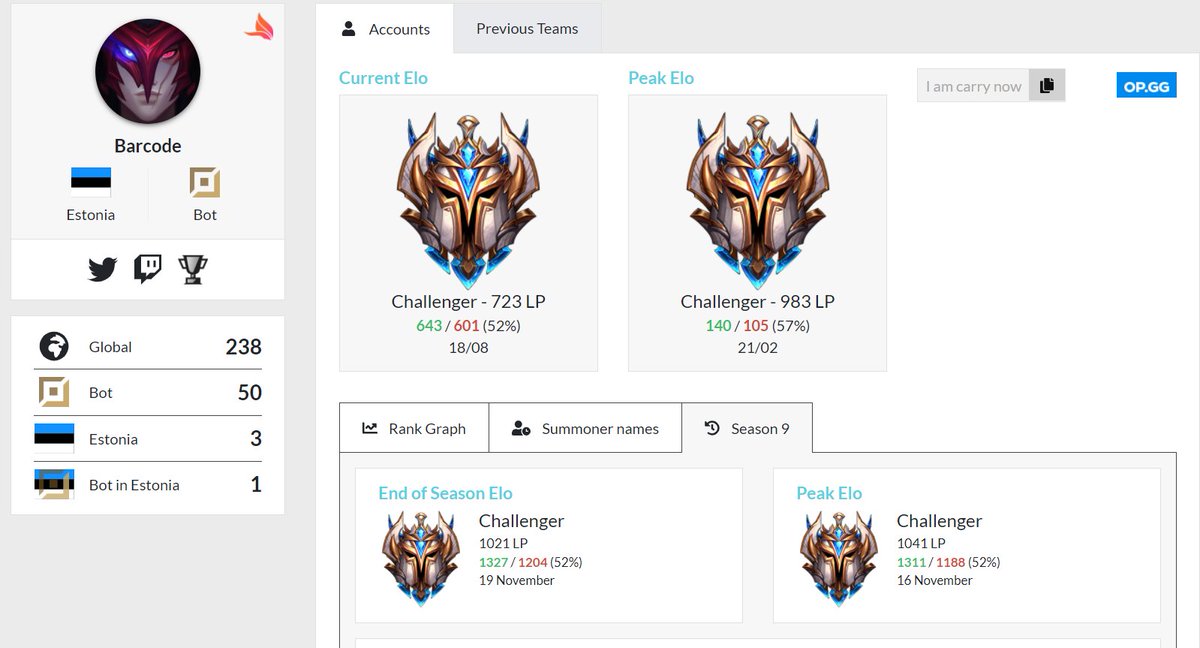Click the 'I am carry now' name field
The height and width of the screenshot is (648, 1200).
(974, 86)
